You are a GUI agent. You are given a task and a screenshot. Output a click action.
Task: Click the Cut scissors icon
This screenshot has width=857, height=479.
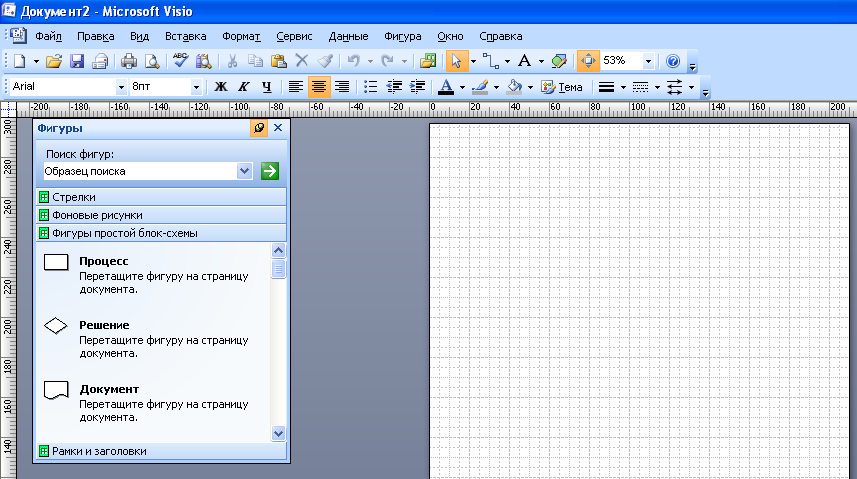[232, 61]
